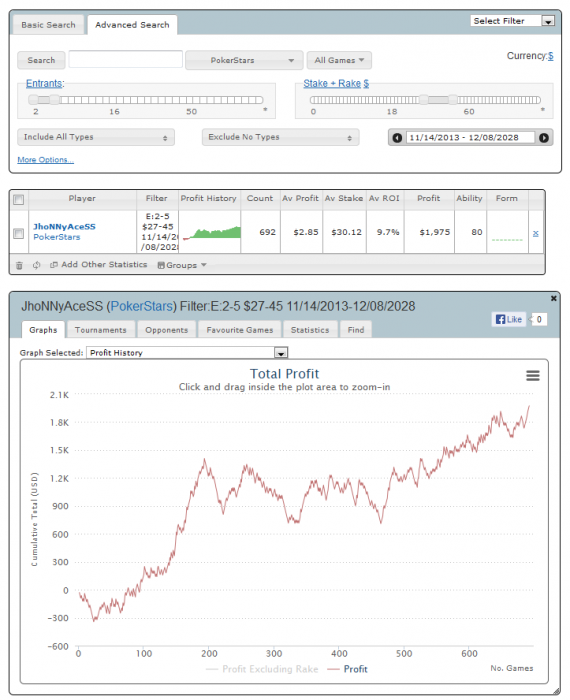
Task: Toggle the select-all checkbox in table header
Action: point(18,200)
